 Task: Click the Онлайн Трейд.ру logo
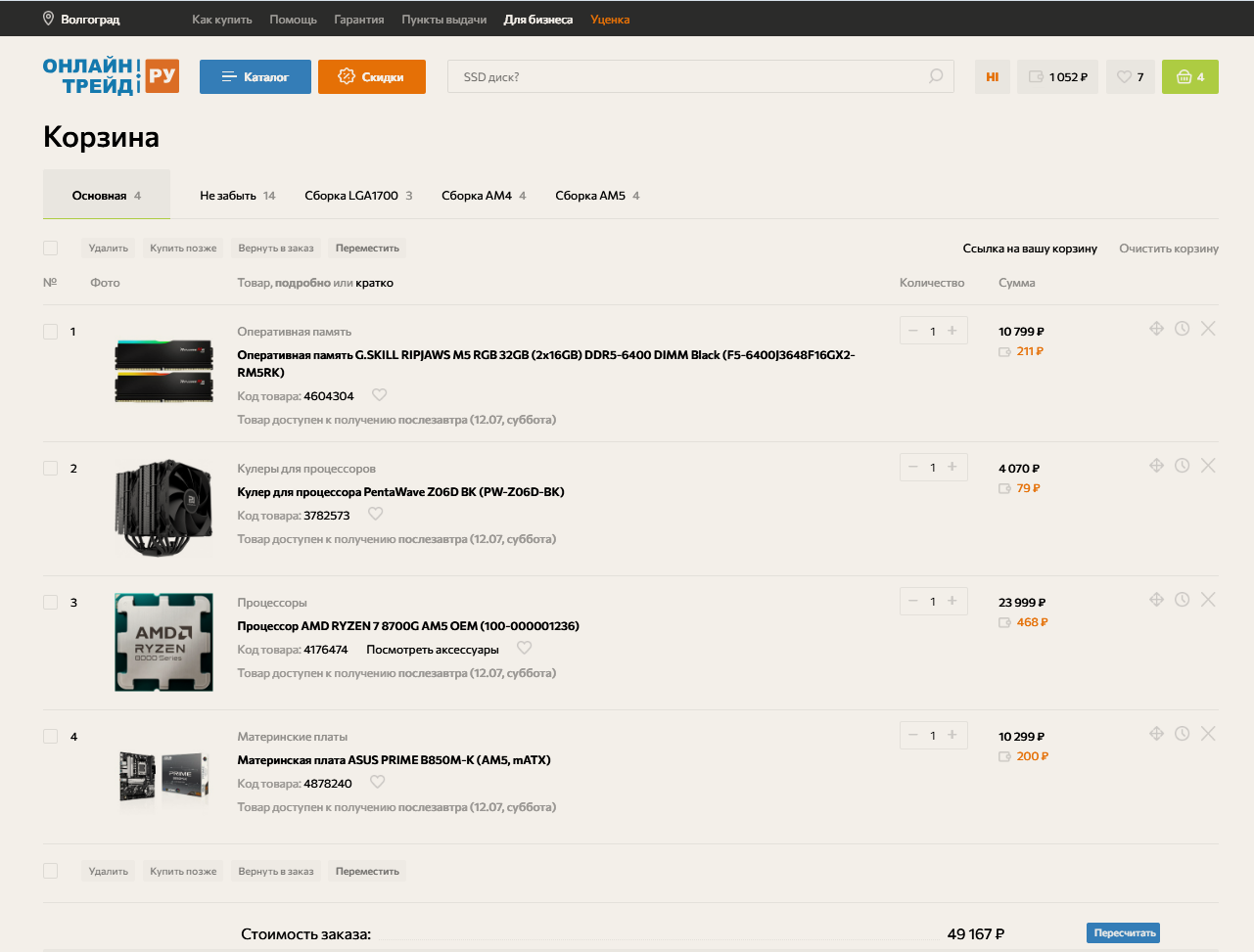click(x=111, y=76)
